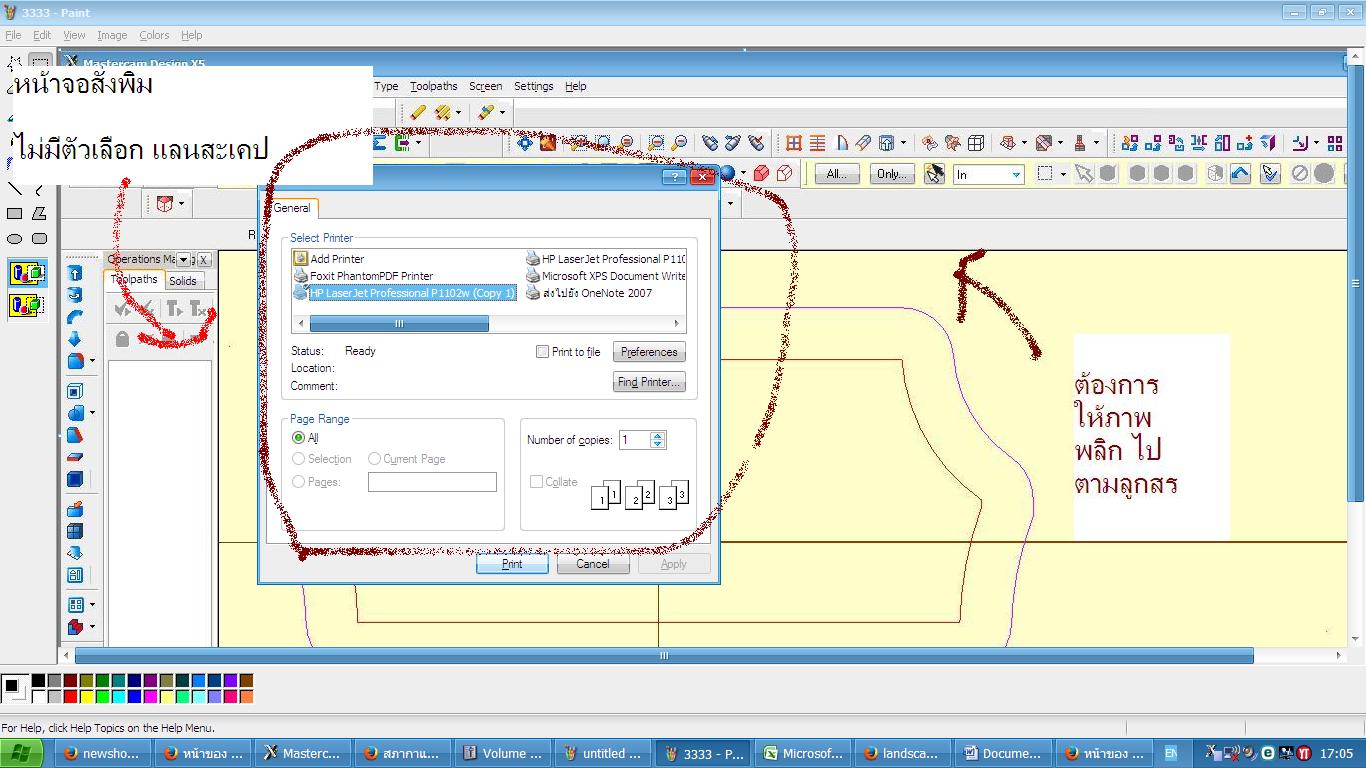The image size is (1366, 768).
Task: Increase the number of copies stepper
Action: point(657,436)
